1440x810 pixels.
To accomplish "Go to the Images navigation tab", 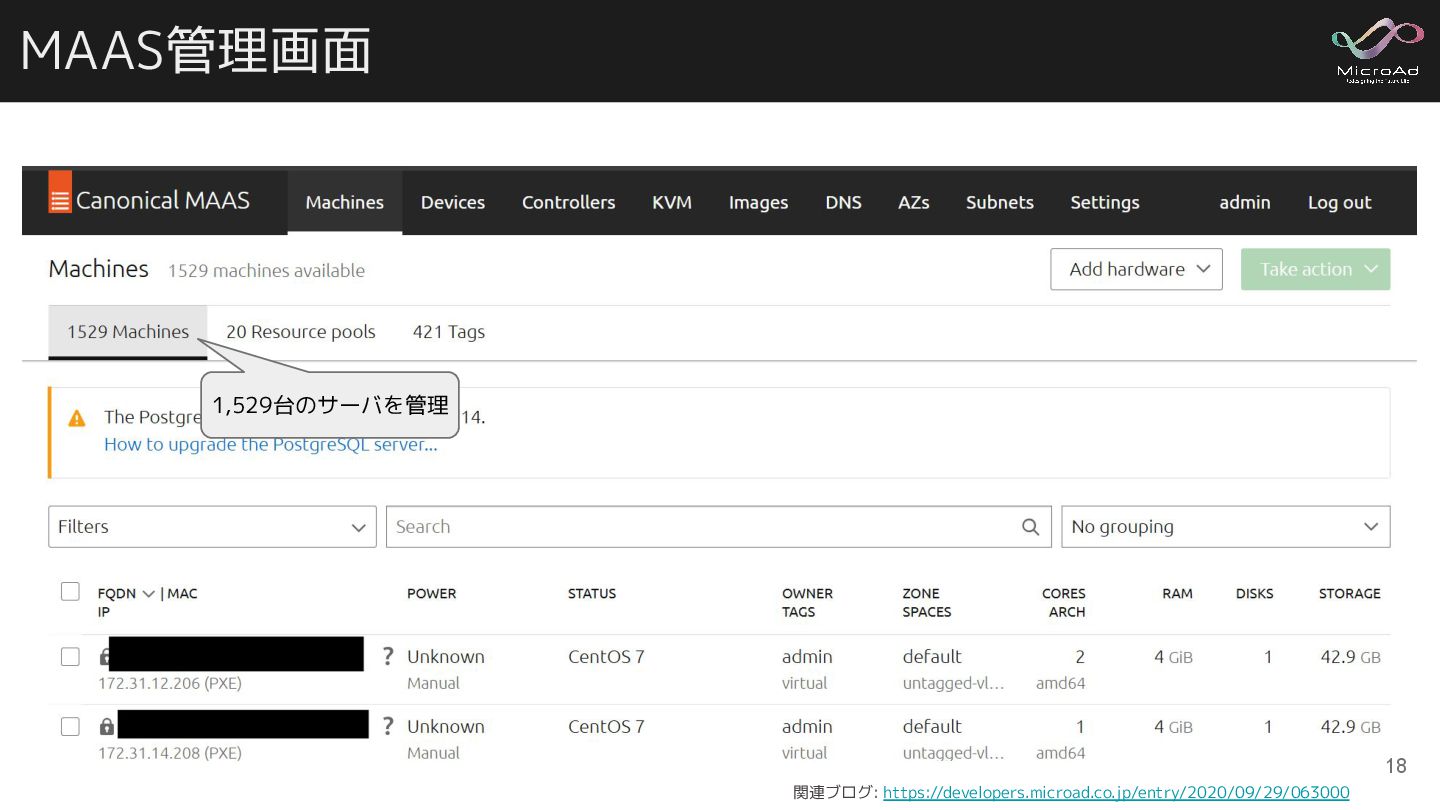I will [758, 202].
